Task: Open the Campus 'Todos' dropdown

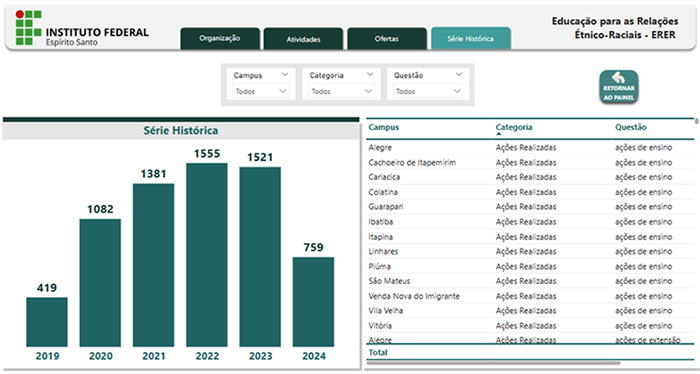Action: [x=261, y=91]
